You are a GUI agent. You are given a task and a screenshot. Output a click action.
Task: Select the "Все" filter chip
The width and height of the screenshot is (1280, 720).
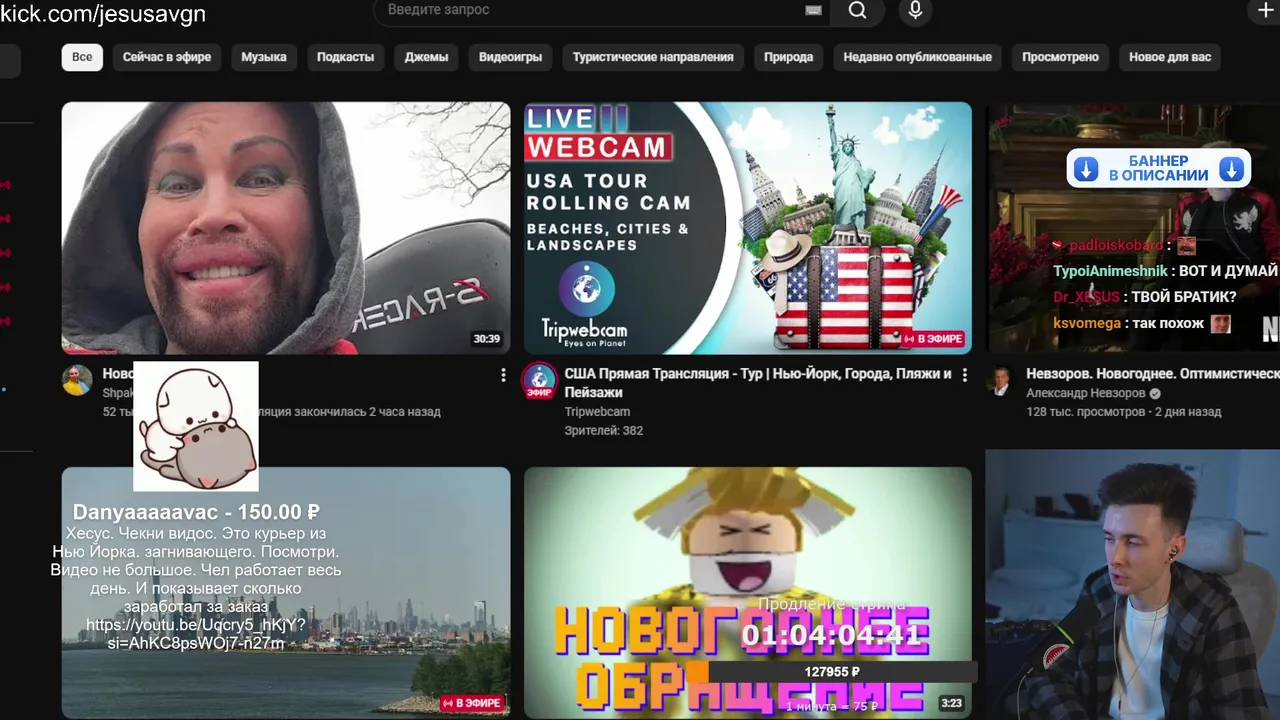tap(82, 57)
